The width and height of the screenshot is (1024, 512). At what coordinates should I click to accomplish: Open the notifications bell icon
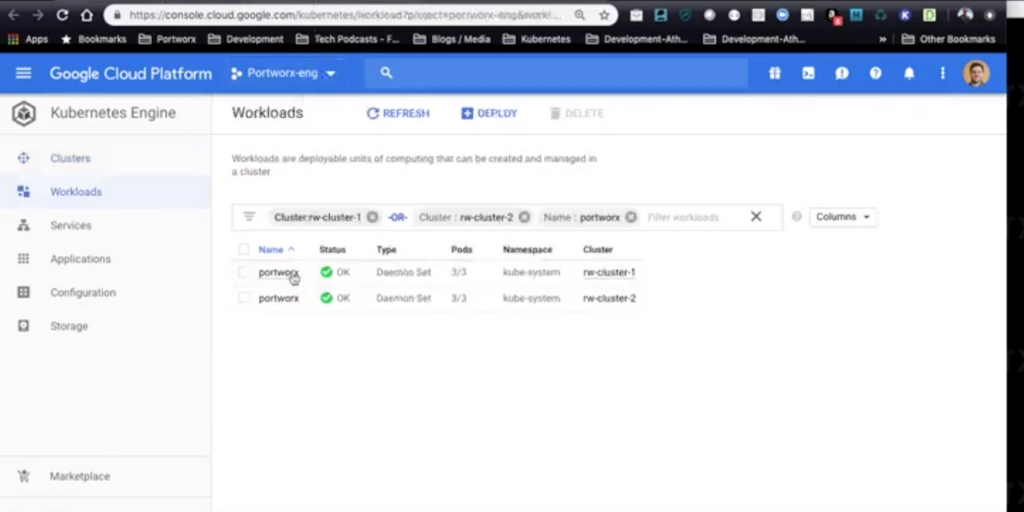[x=909, y=73]
